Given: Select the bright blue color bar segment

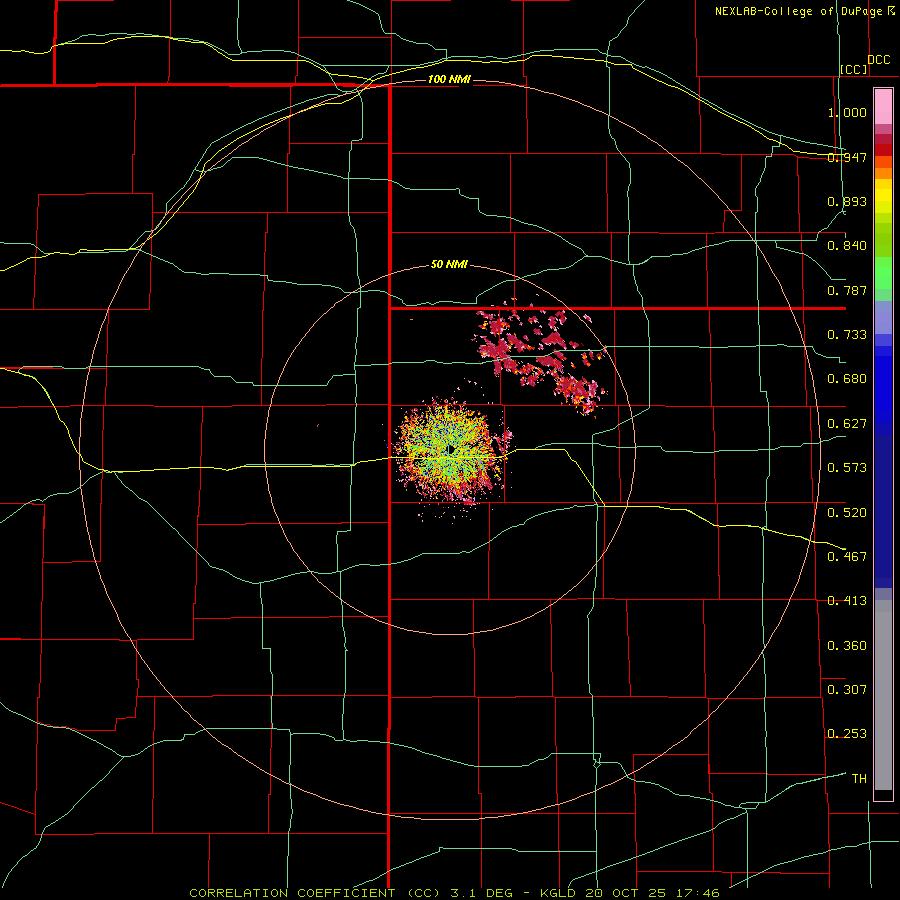Looking at the screenshot, I should tap(883, 390).
